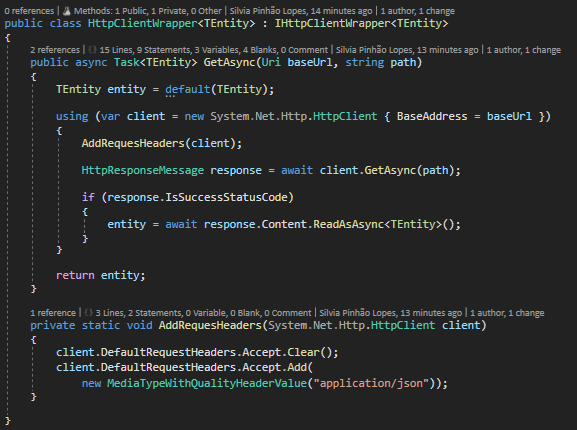Click the 'default' keyword with dotted underline
This screenshot has width=577, height=430.
(x=188, y=89)
